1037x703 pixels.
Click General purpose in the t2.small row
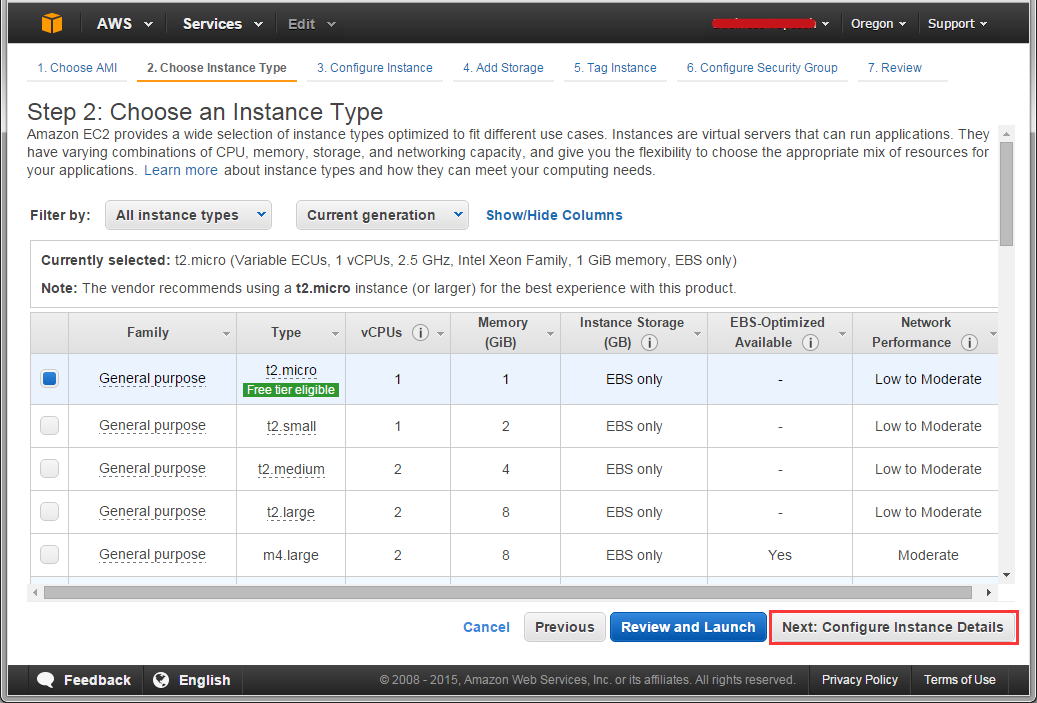pos(152,426)
